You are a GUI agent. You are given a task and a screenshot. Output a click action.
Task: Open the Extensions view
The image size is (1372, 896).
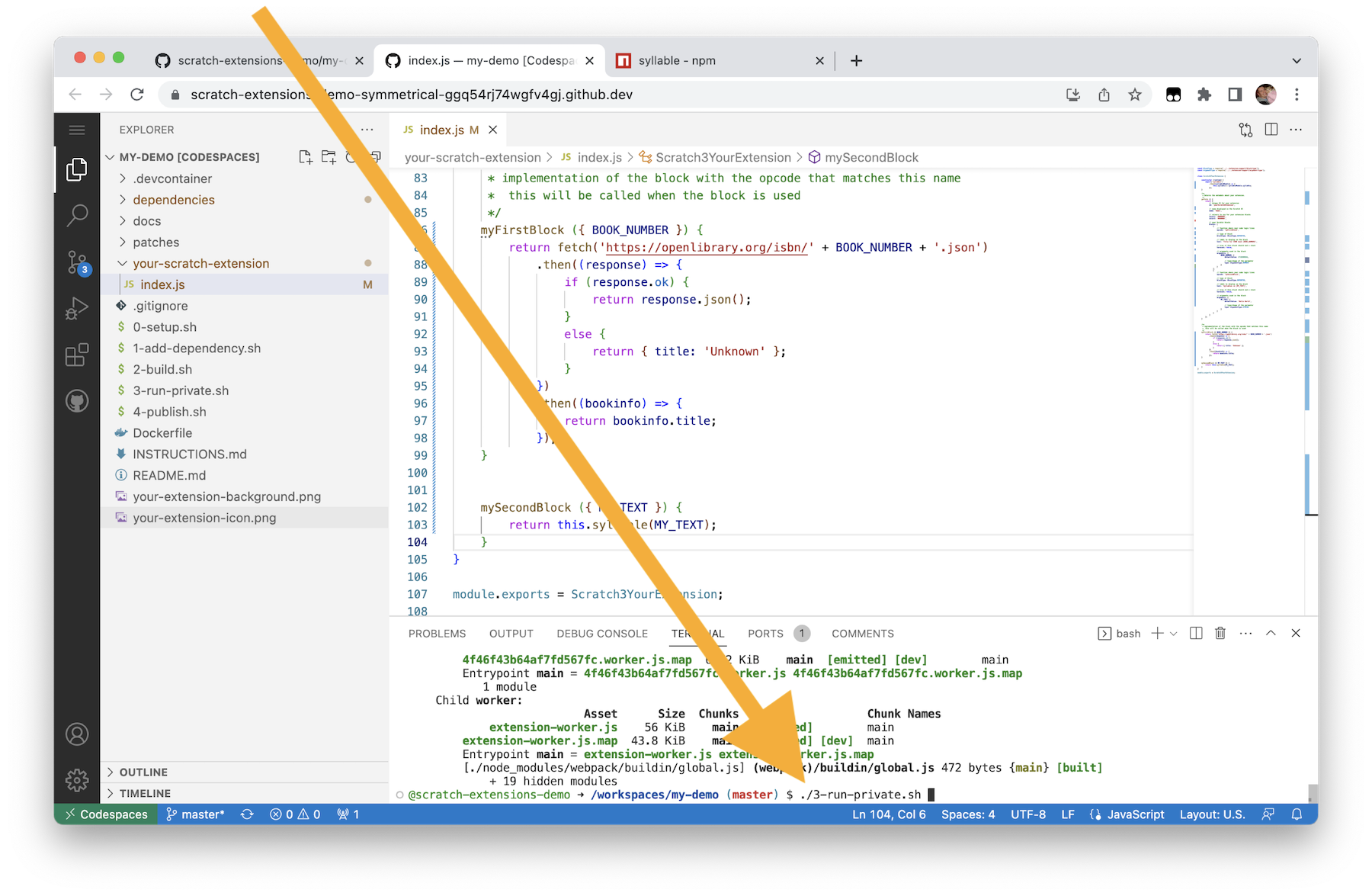77,355
